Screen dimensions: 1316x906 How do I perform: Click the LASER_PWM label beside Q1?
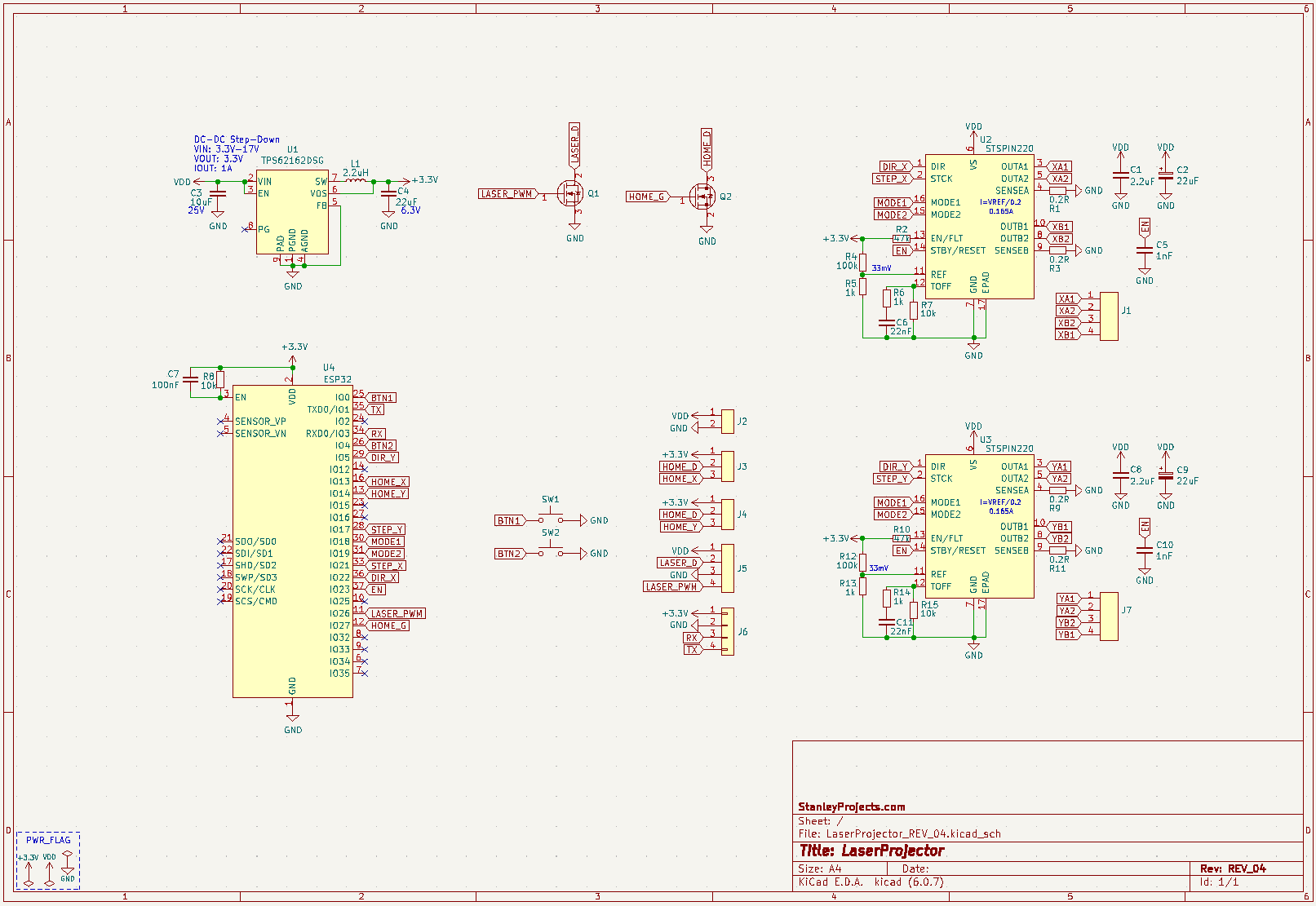(507, 194)
